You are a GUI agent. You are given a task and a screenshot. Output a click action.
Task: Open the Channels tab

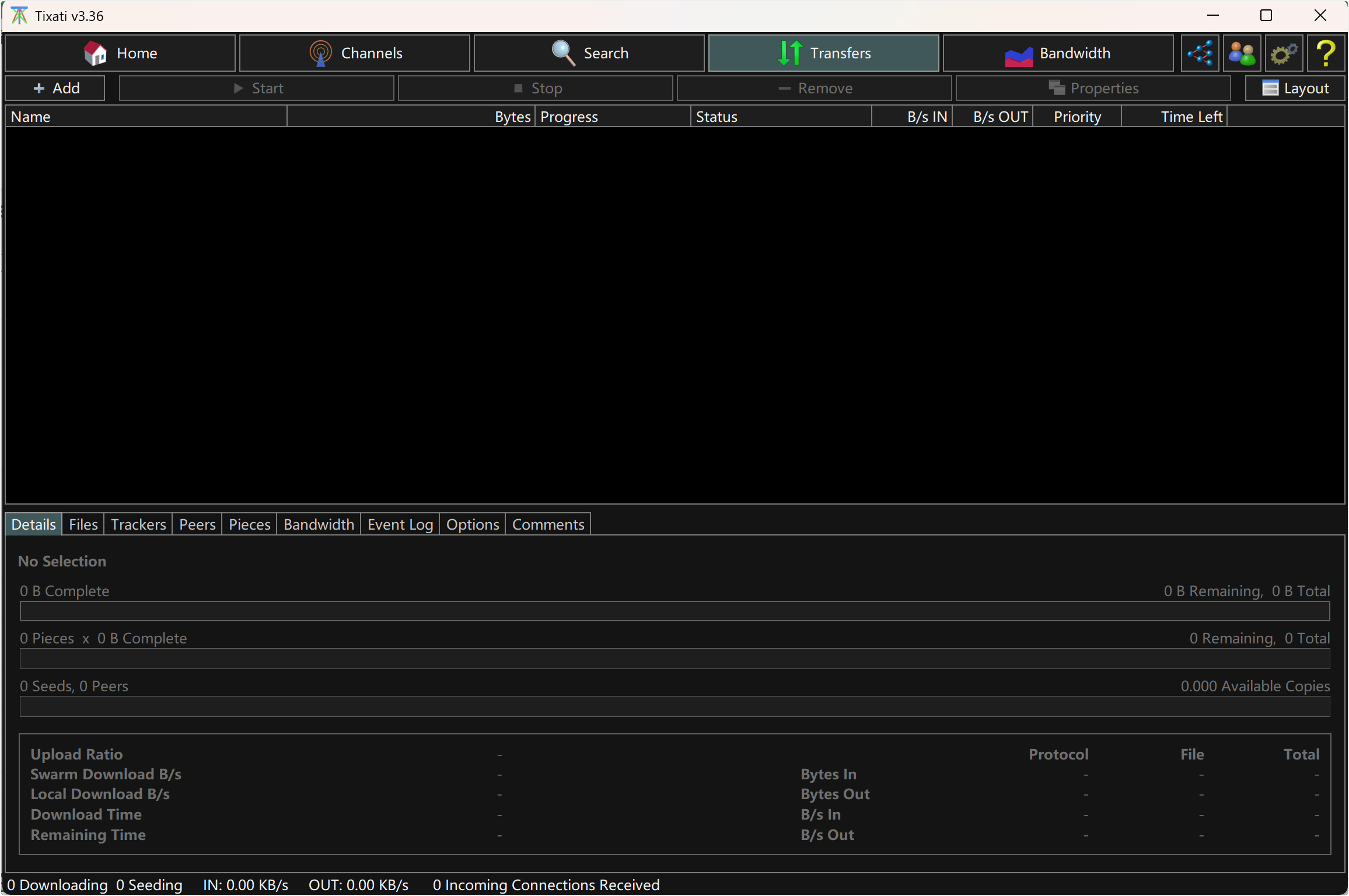click(355, 53)
